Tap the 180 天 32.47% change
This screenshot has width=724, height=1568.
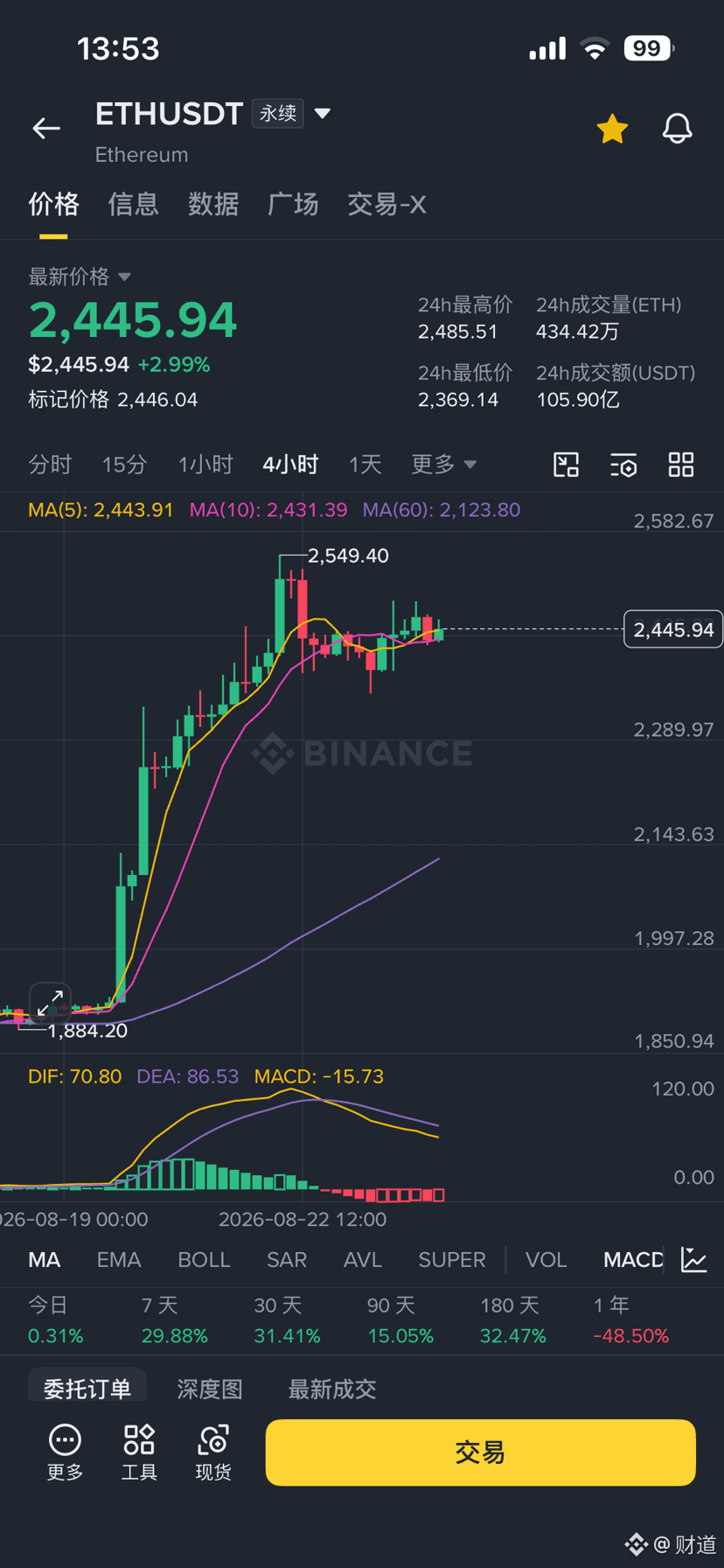pyautogui.click(x=513, y=1320)
